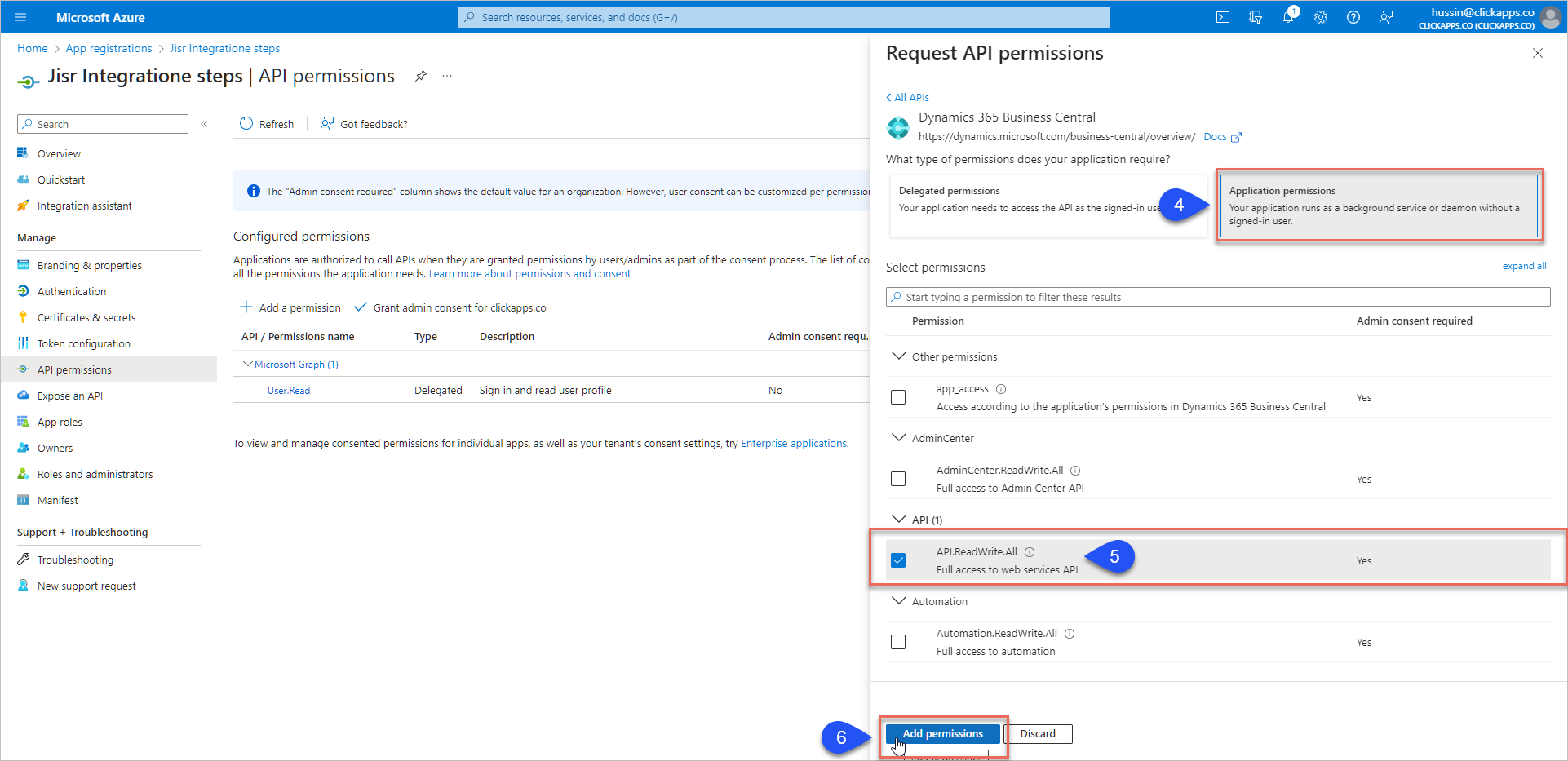
Task: Go to Expose an API menu item
Action: (x=69, y=396)
